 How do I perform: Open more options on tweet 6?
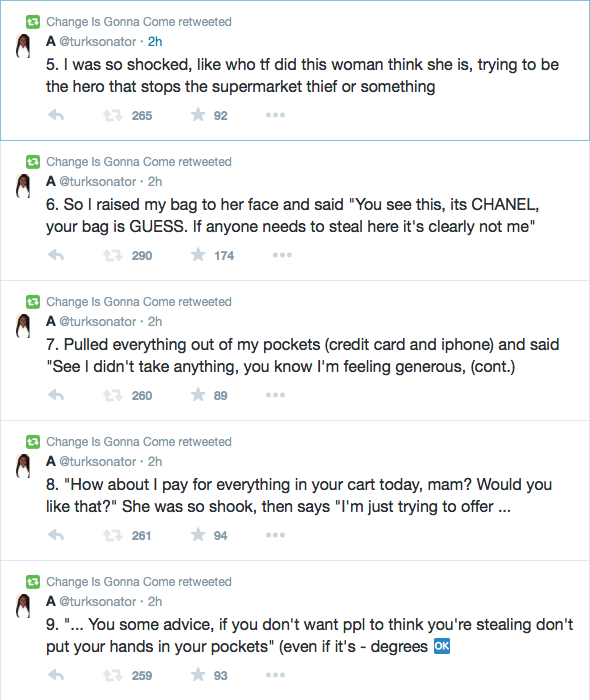pyautogui.click(x=283, y=255)
